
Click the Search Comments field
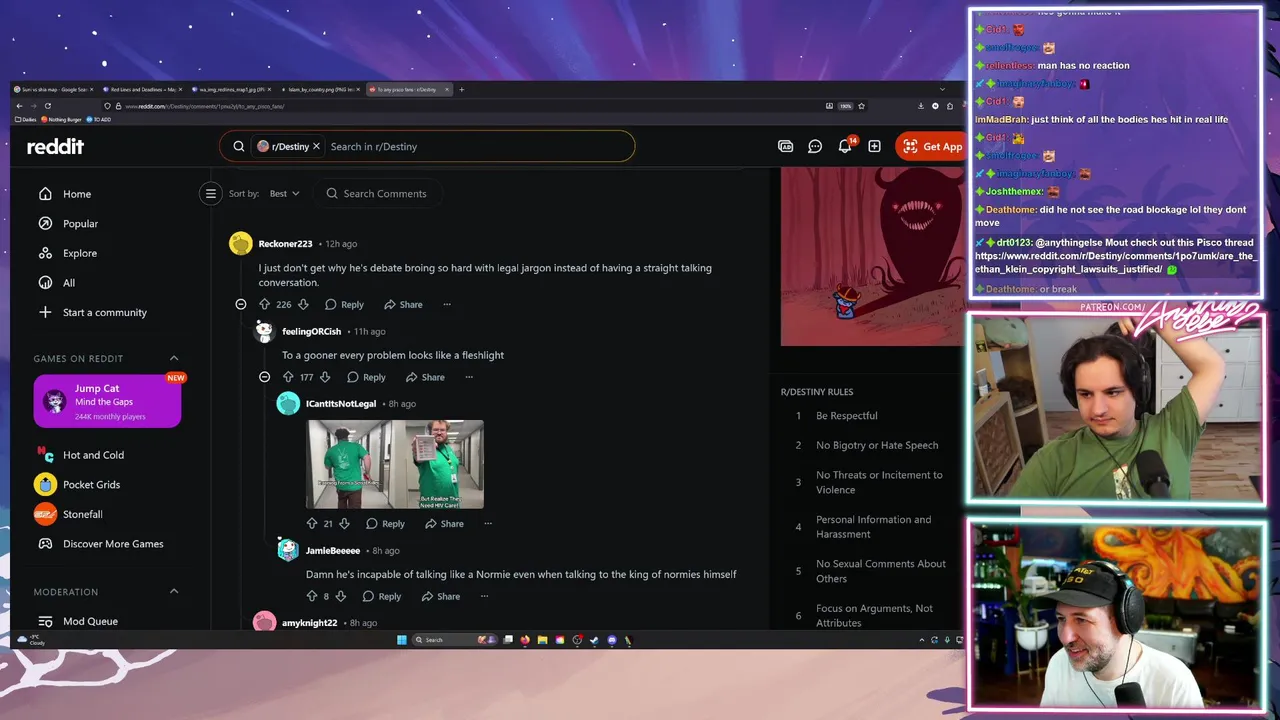(x=376, y=194)
